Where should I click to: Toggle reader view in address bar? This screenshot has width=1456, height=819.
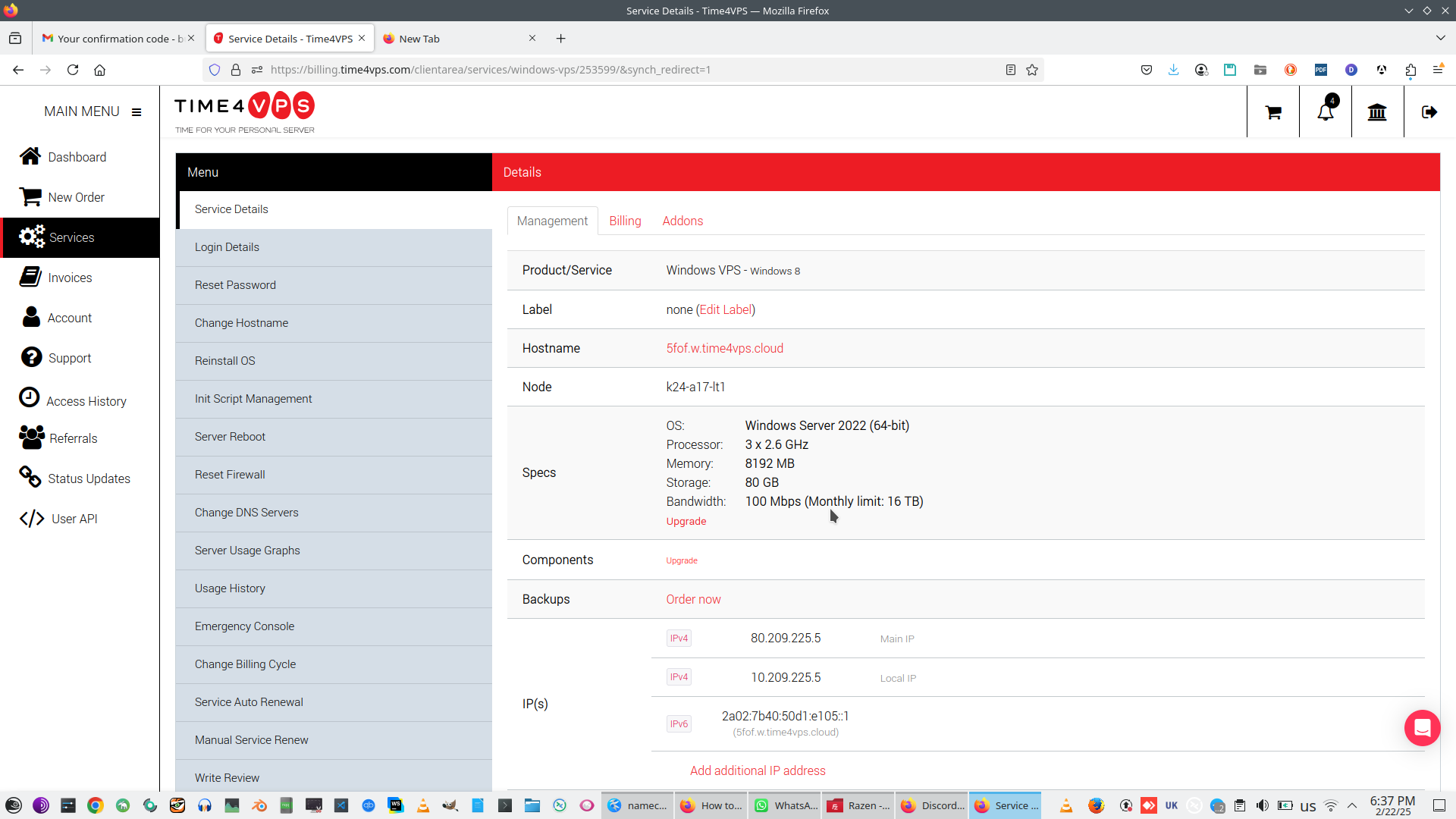point(1010,70)
